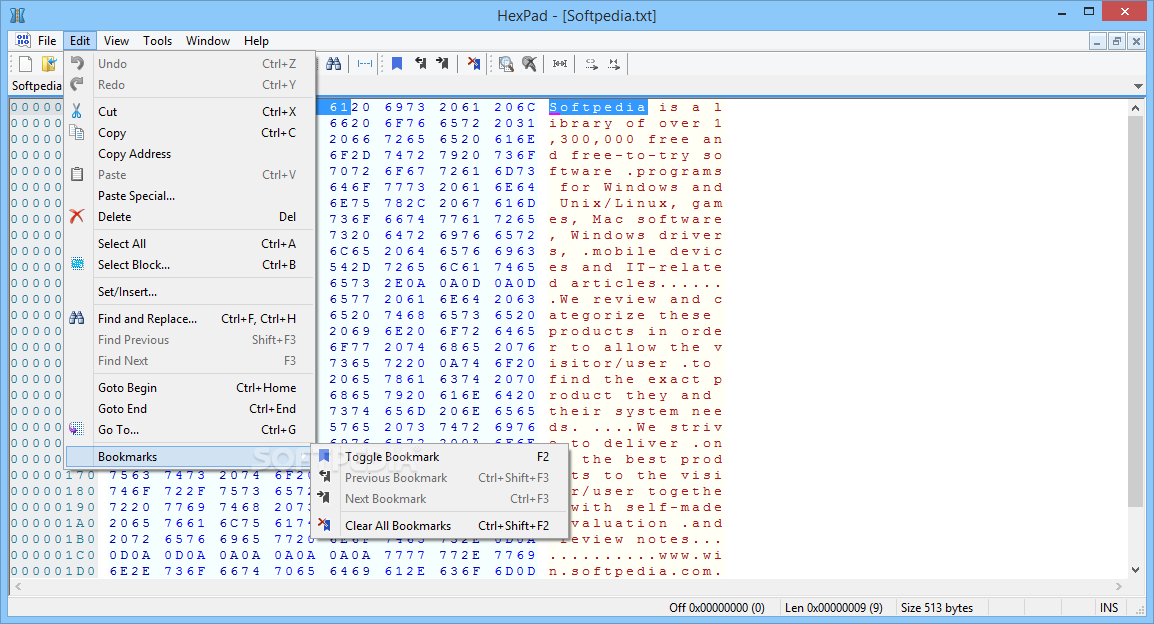Choose Find Previous in Edit menu

[191, 339]
